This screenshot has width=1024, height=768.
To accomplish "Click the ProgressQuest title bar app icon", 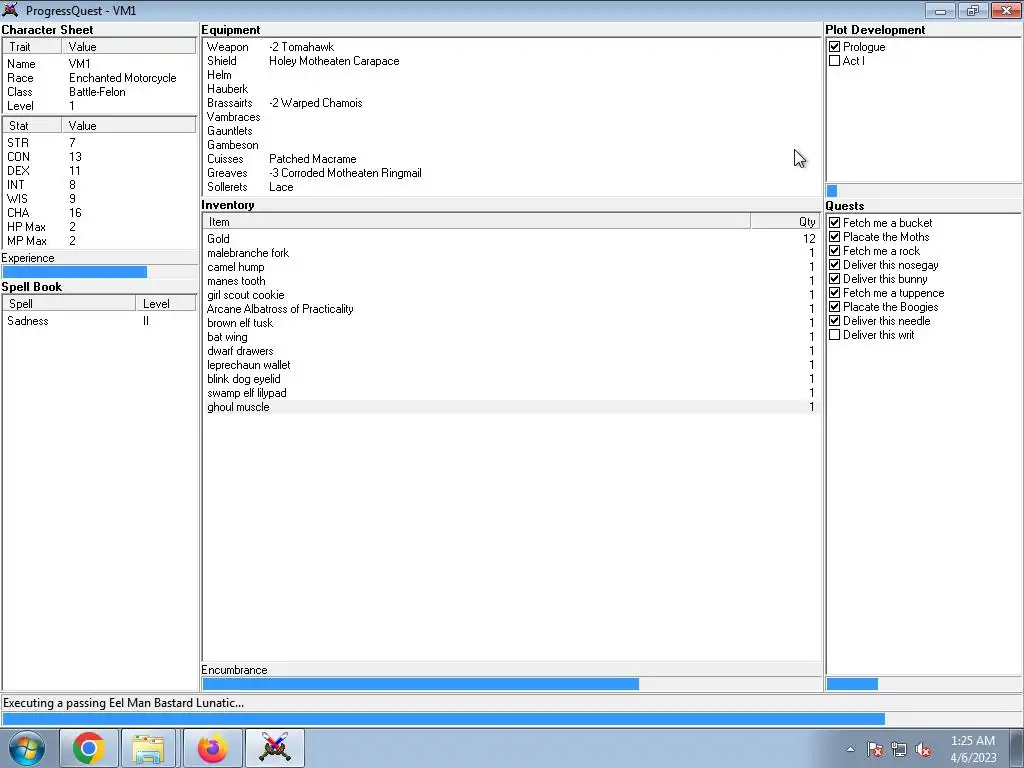I will (10, 10).
